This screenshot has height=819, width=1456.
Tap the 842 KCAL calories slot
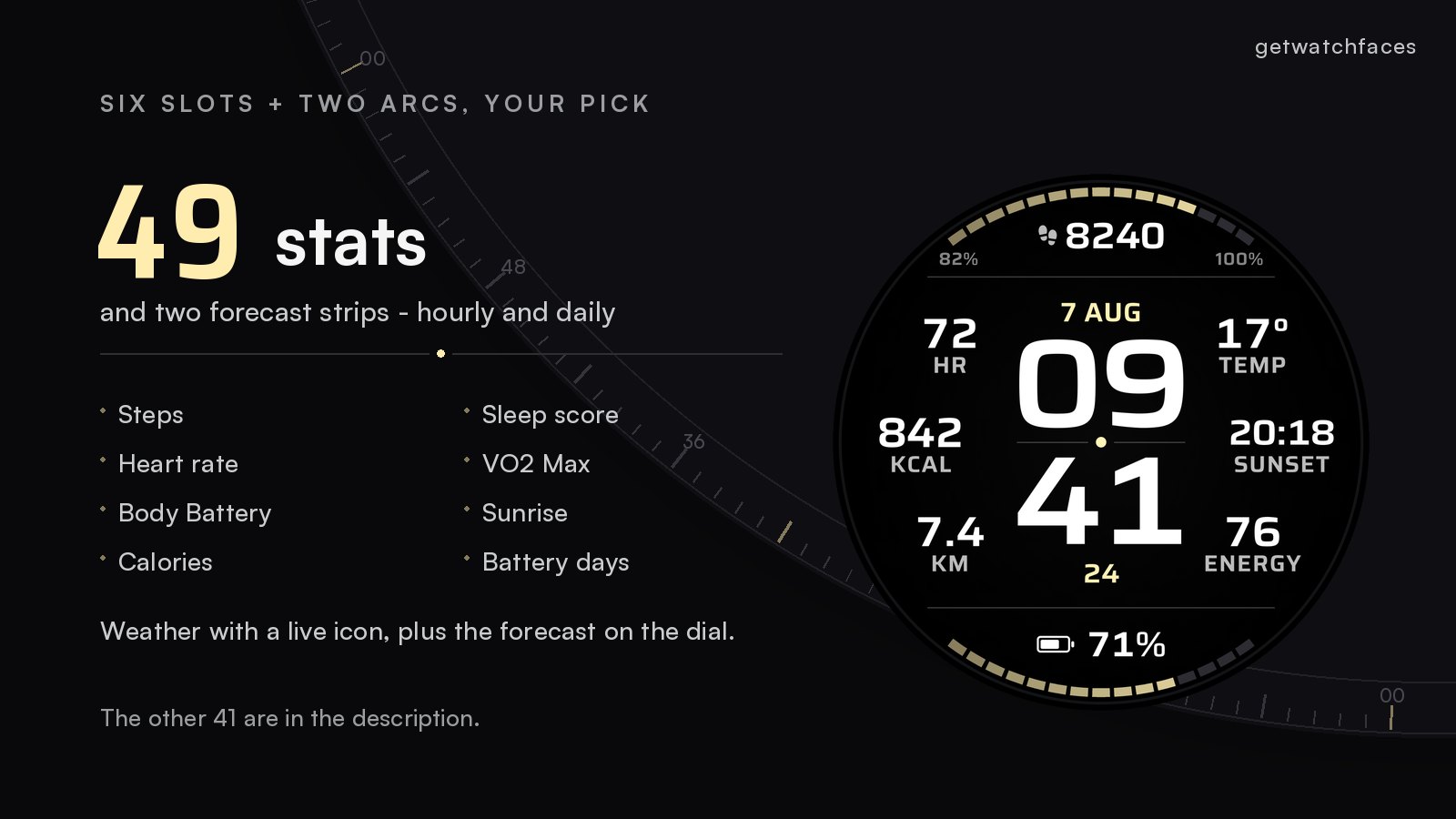tap(920, 445)
